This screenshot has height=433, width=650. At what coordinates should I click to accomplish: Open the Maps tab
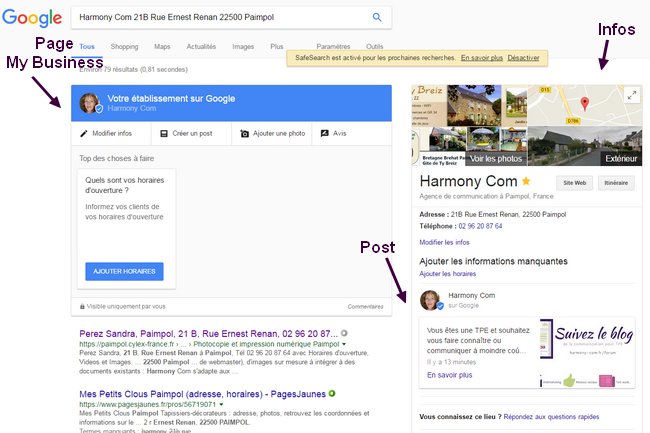tap(162, 46)
